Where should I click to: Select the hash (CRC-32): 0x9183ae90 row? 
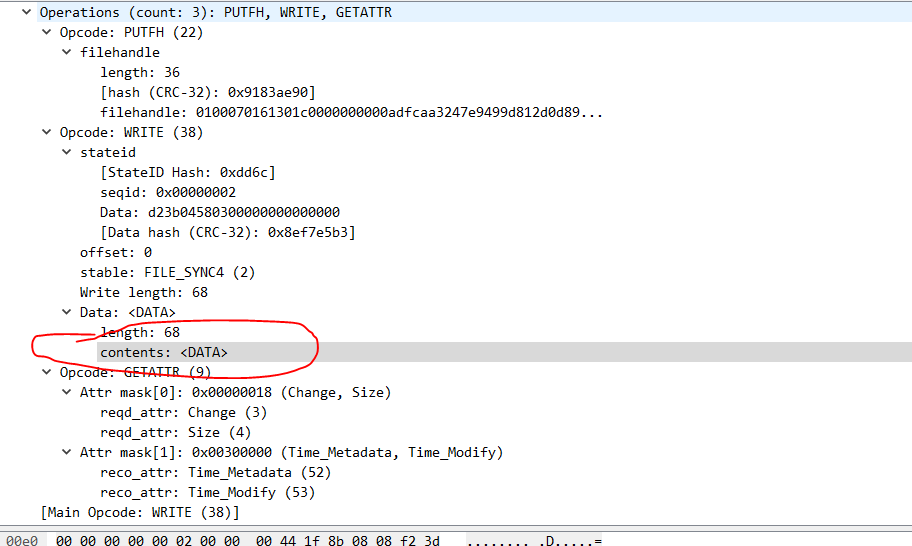[208, 92]
